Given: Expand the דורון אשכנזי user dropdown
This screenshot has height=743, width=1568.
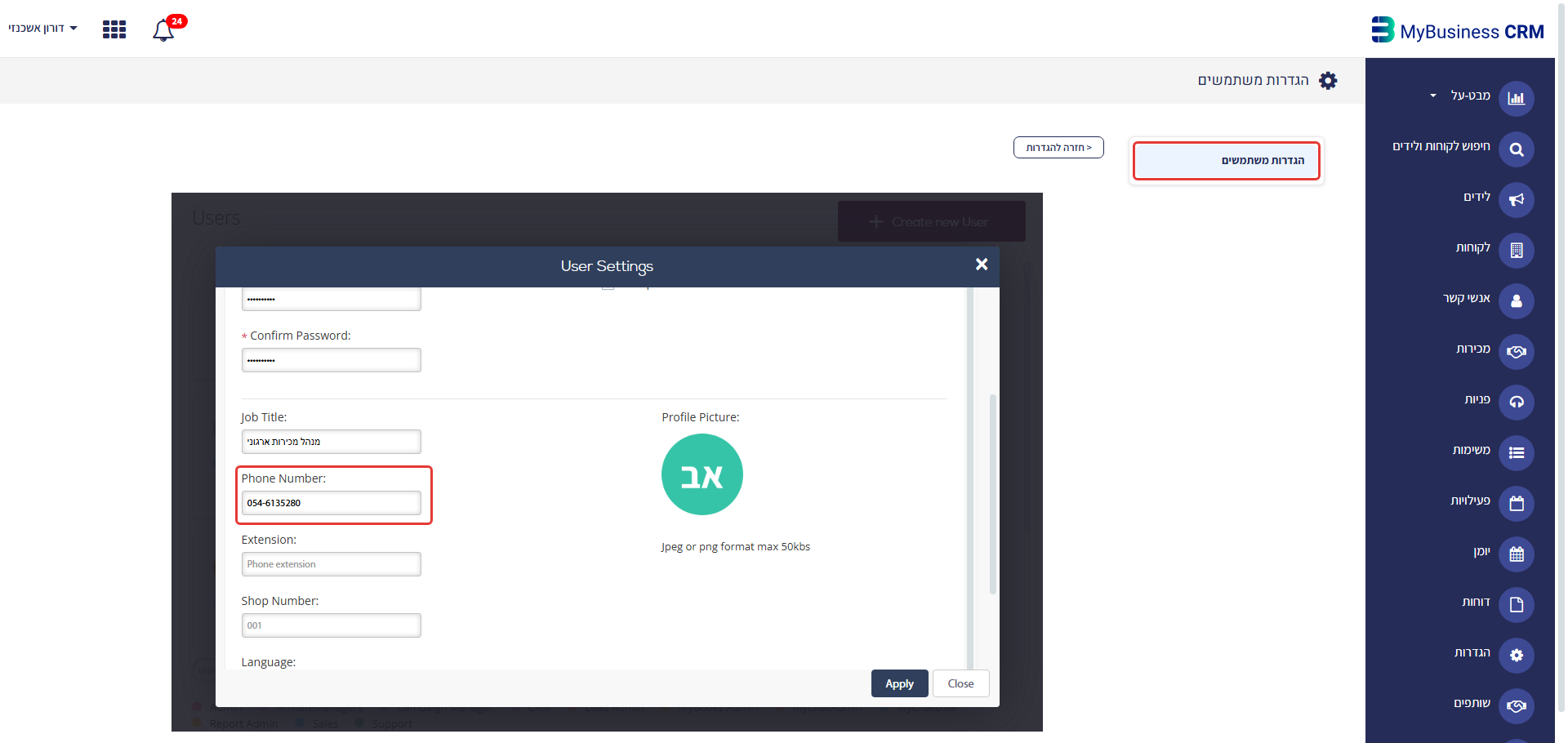Looking at the screenshot, I should [x=42, y=29].
